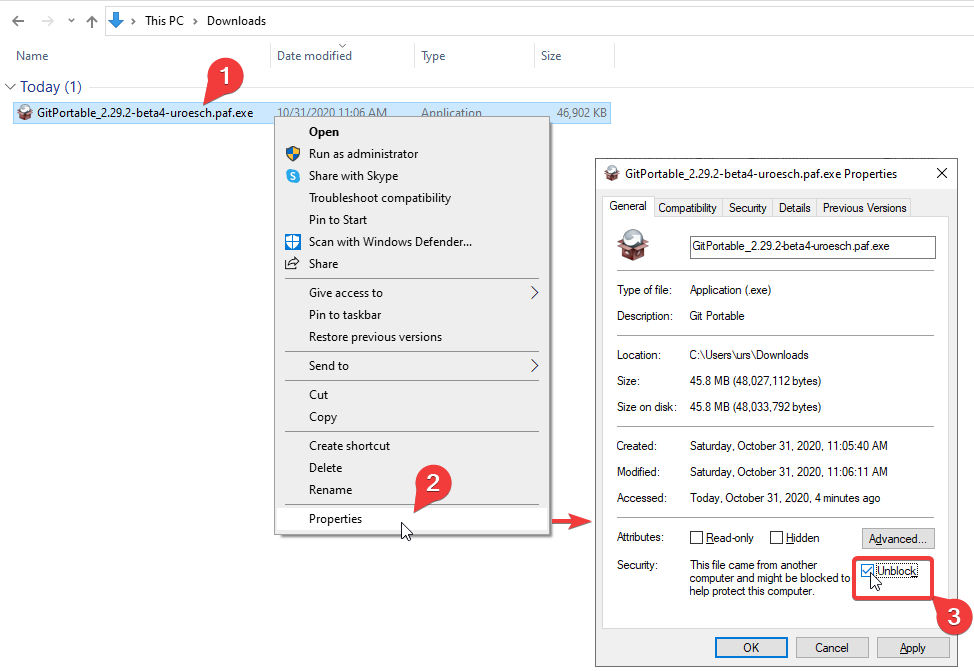Switch to the Details tab
974x671 pixels.
794,208
